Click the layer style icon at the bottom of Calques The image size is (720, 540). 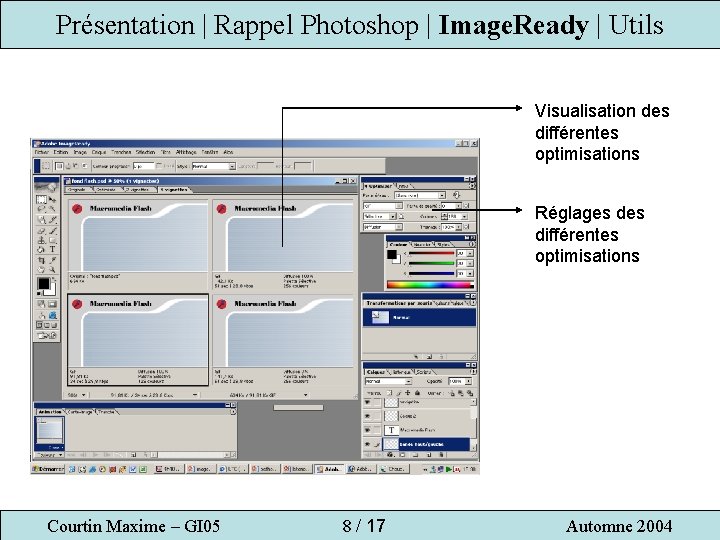point(390,455)
